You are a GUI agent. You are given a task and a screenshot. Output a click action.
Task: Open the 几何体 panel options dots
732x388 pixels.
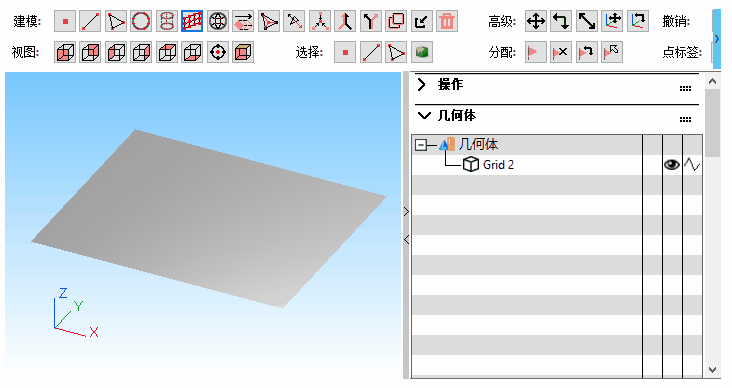point(685,120)
